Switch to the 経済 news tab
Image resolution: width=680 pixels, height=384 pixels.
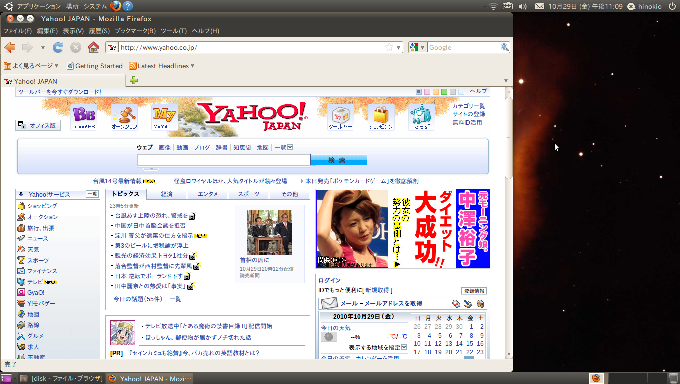click(x=167, y=194)
